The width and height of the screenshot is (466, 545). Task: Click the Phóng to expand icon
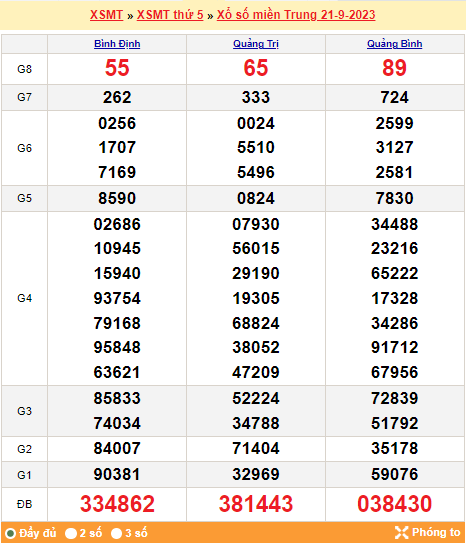pyautogui.click(x=401, y=532)
